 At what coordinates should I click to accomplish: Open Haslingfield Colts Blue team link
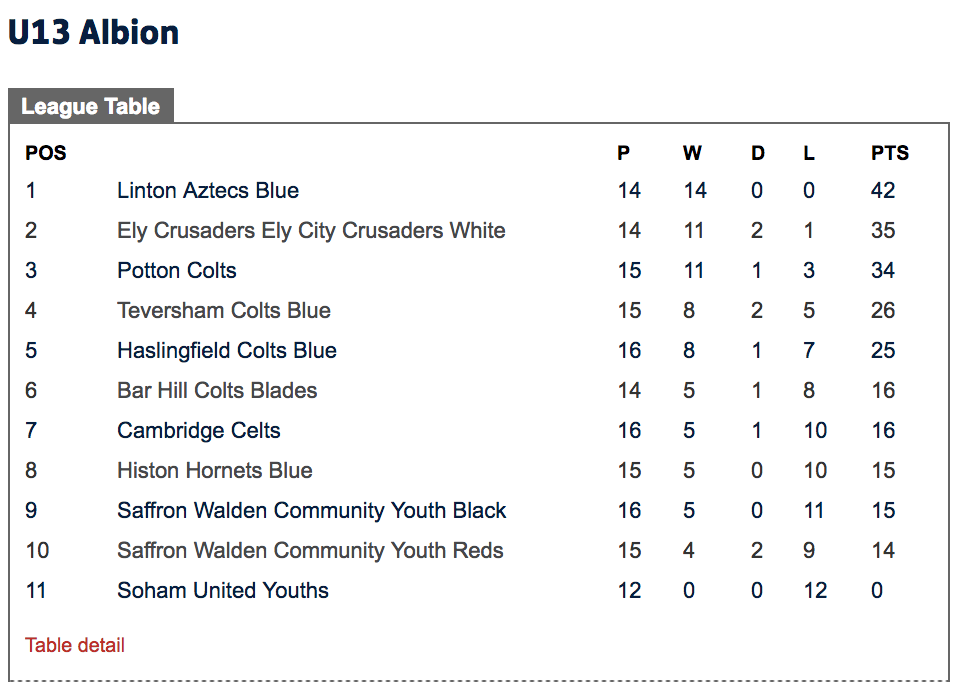227,351
